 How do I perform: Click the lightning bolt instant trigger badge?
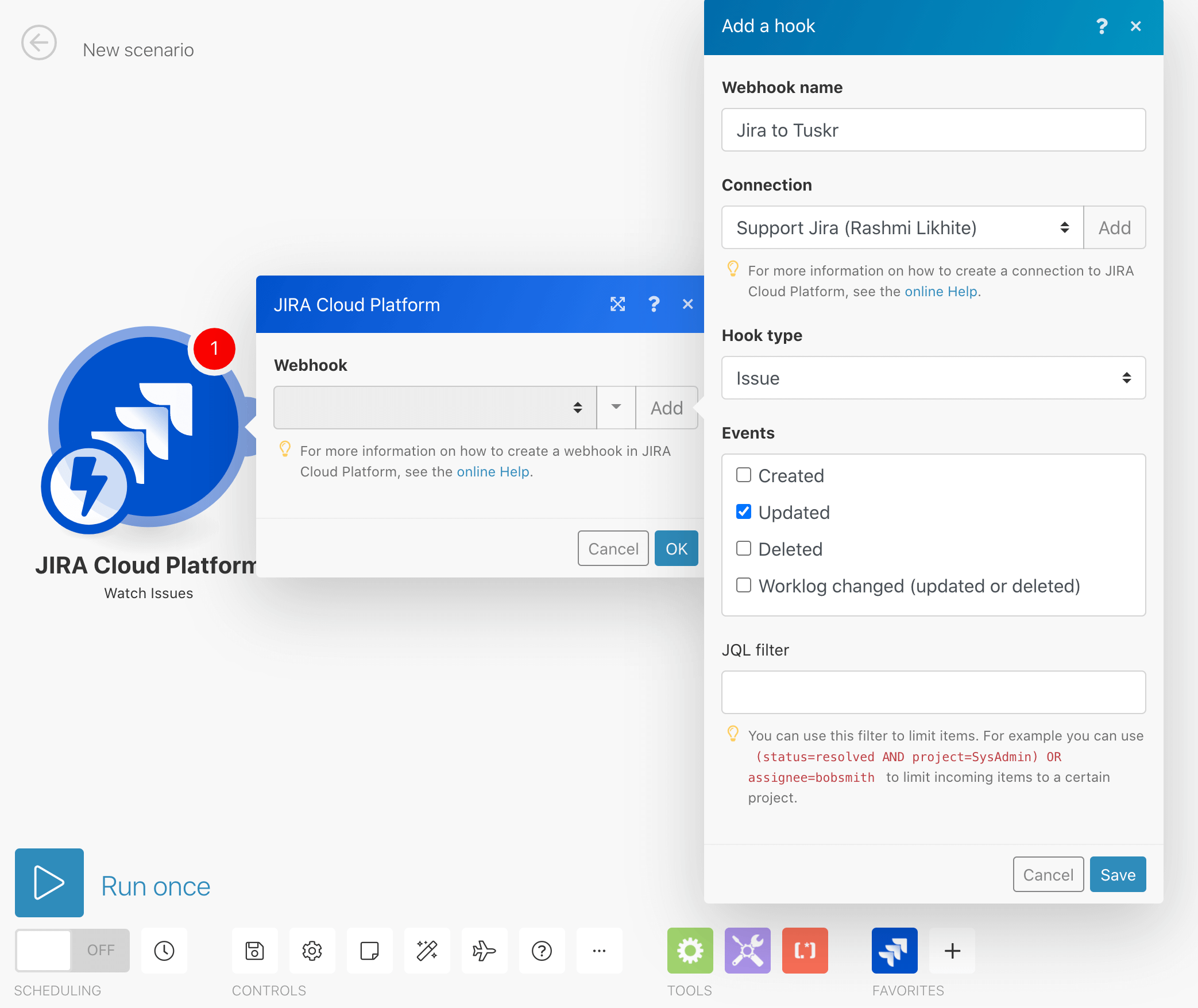click(88, 486)
